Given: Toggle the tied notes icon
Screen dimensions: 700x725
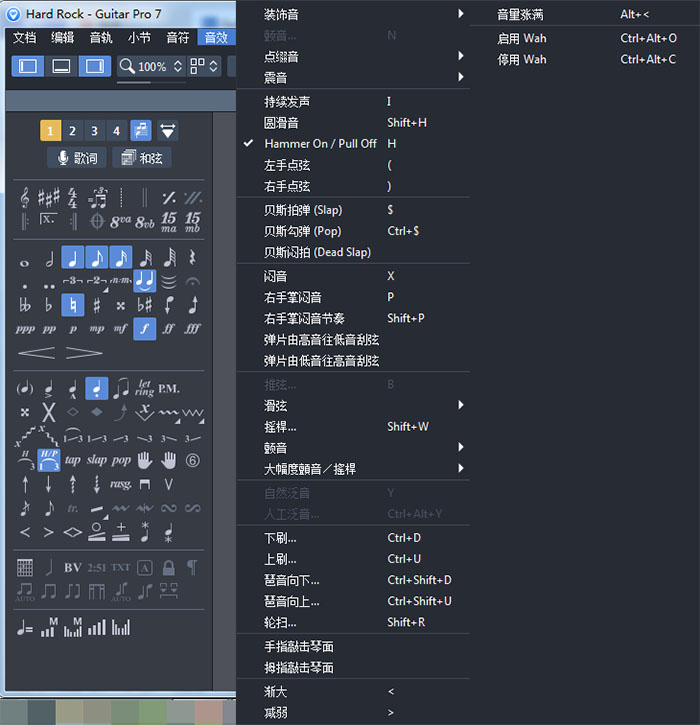Looking at the screenshot, I should pos(145,281).
